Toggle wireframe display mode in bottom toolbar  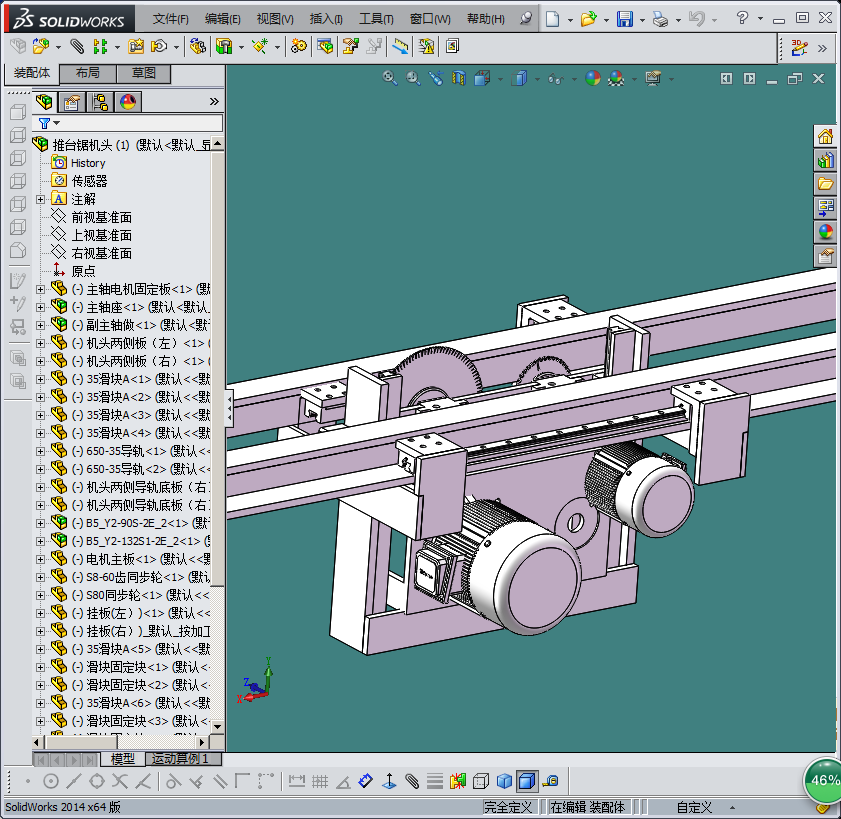[x=481, y=781]
